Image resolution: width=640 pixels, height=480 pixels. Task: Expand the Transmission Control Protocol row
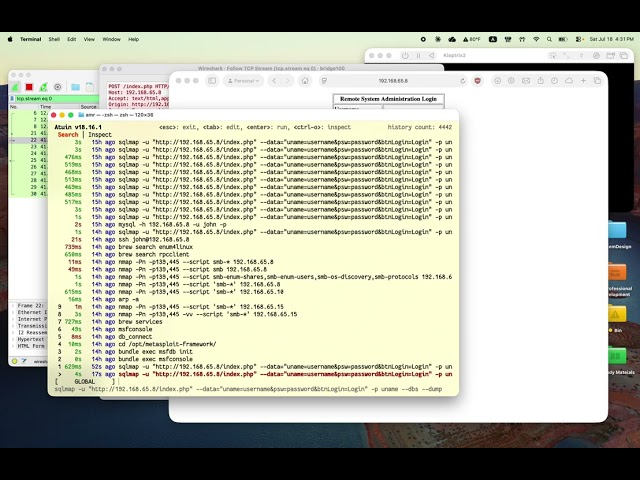[13, 326]
